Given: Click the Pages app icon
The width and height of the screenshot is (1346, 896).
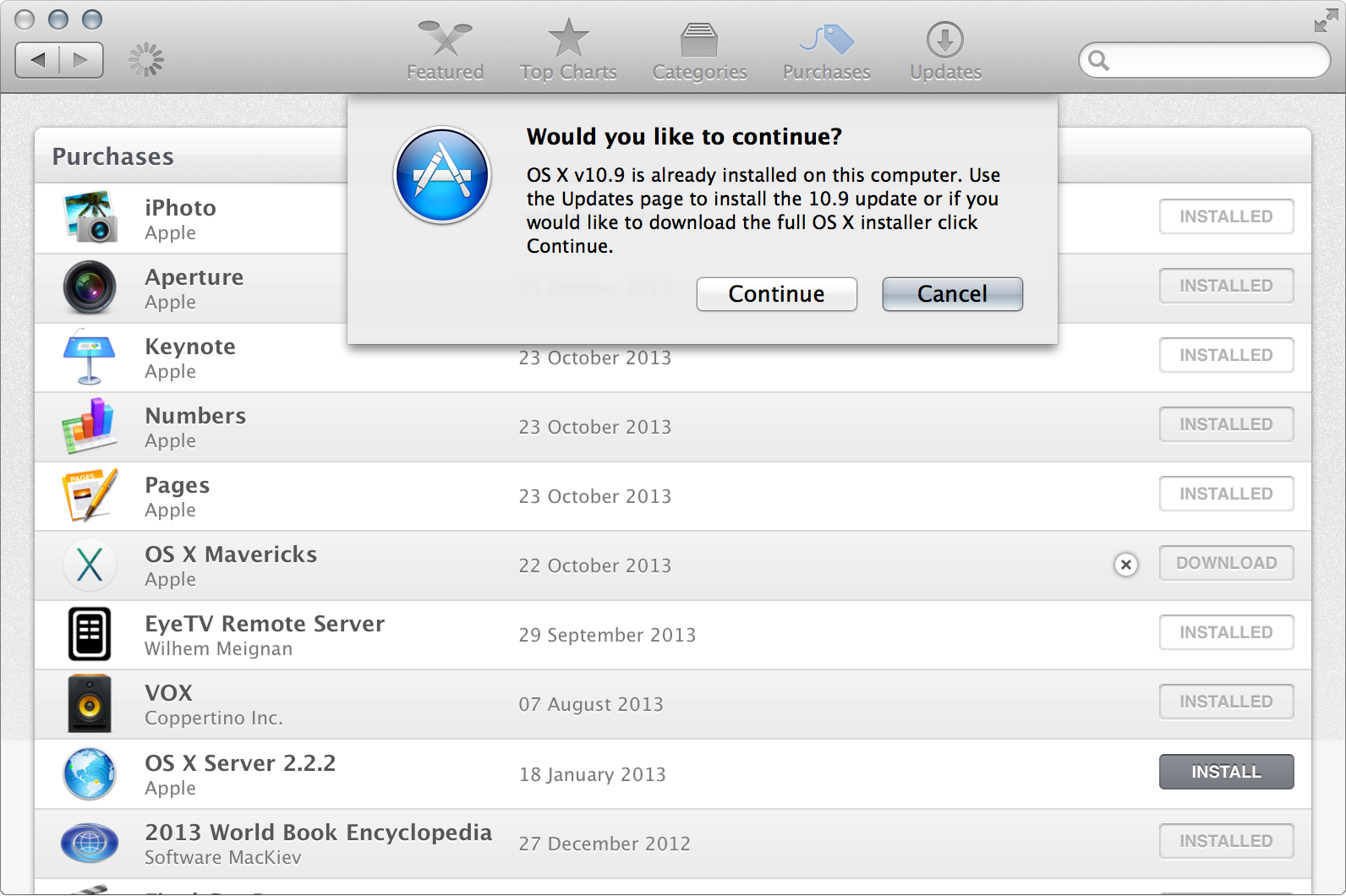Looking at the screenshot, I should coord(90,495).
